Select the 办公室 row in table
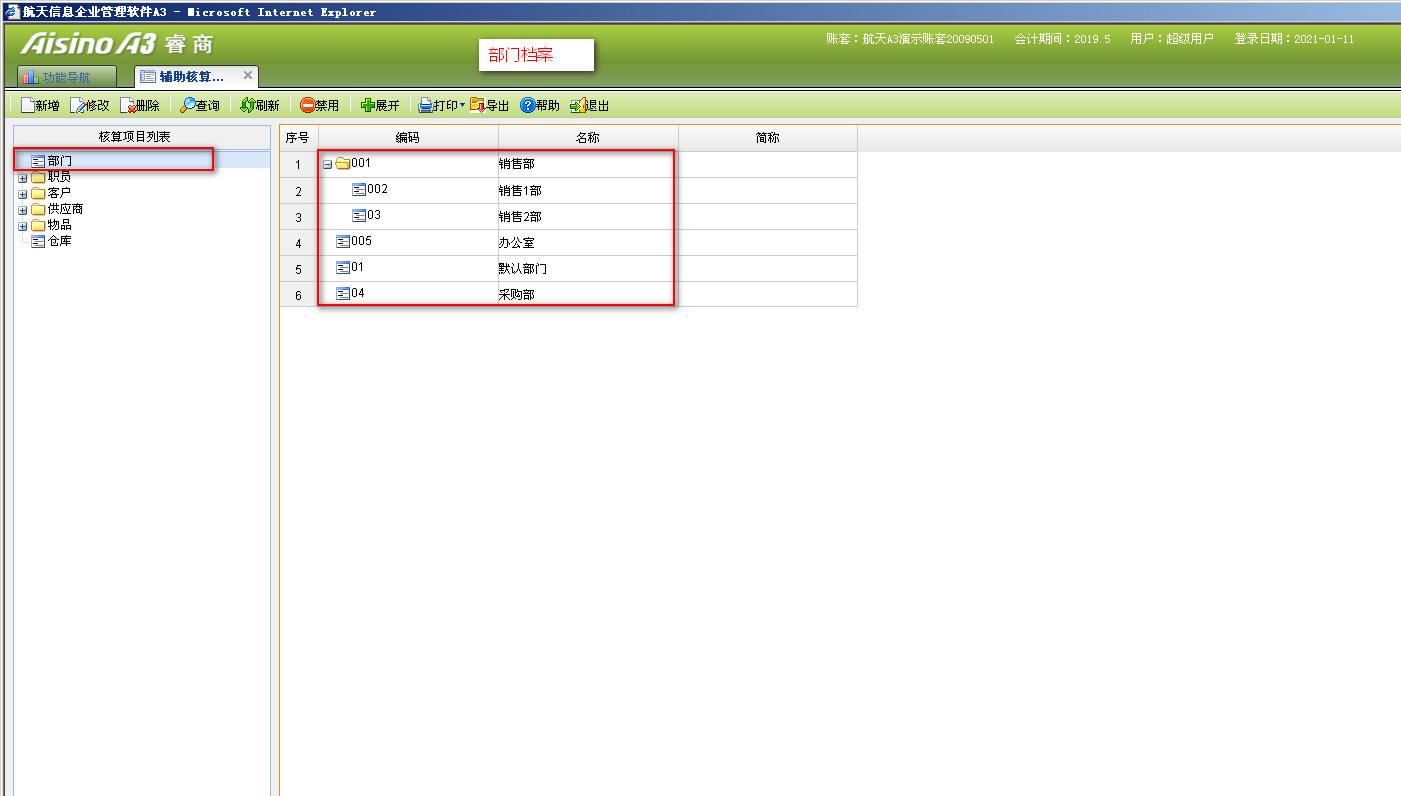The height and width of the screenshot is (796, 1401). point(516,242)
